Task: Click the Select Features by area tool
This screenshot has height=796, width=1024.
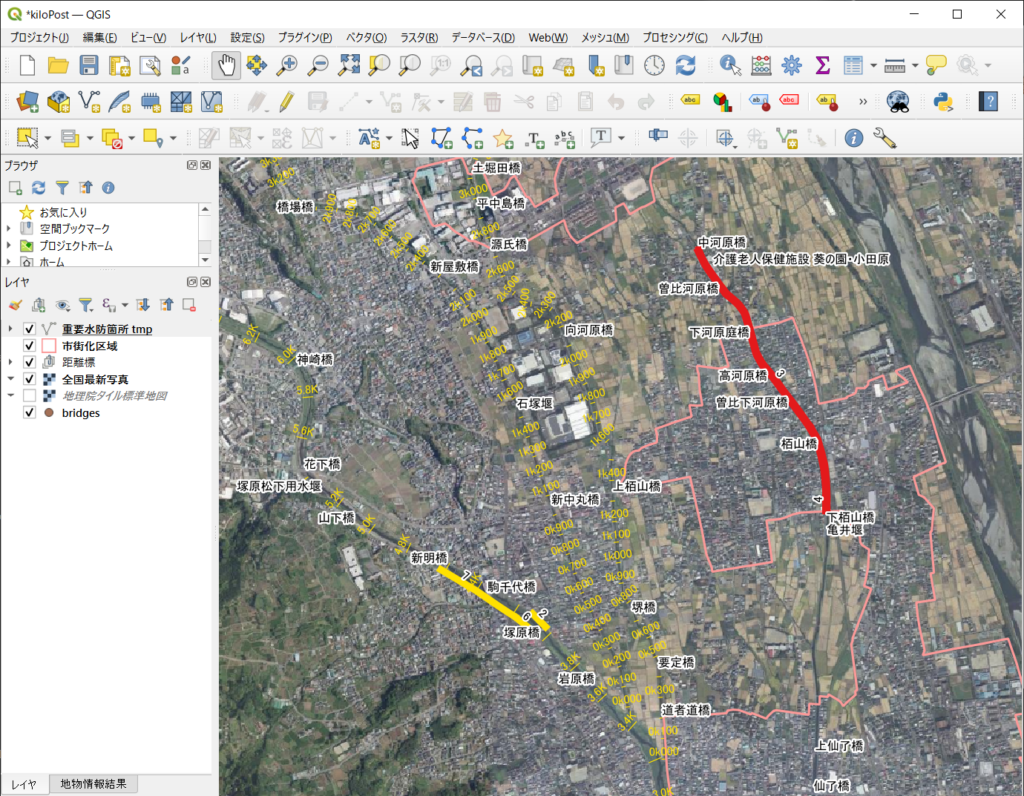Action: pyautogui.click(x=27, y=138)
